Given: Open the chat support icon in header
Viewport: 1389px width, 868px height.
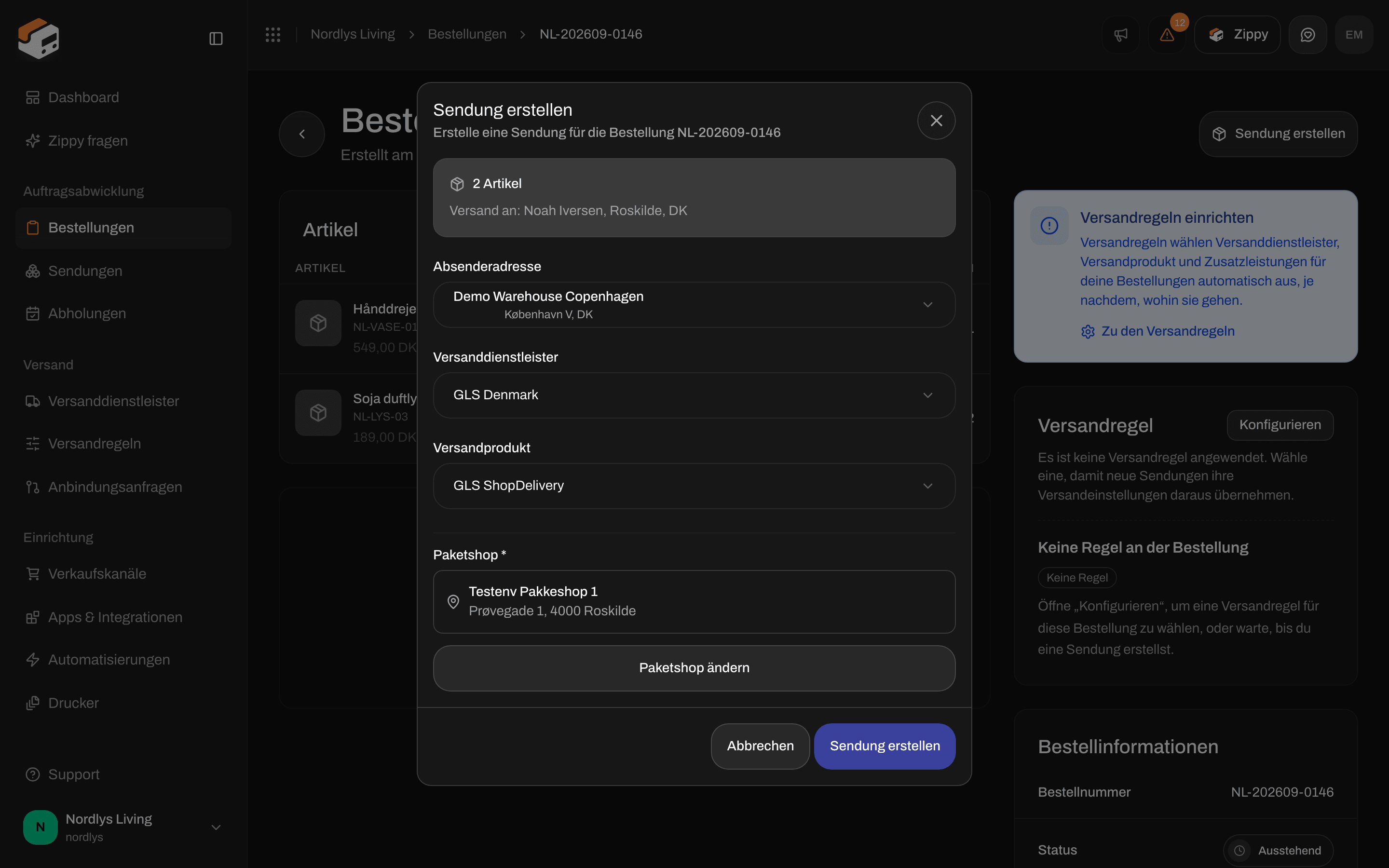Looking at the screenshot, I should [1307, 34].
